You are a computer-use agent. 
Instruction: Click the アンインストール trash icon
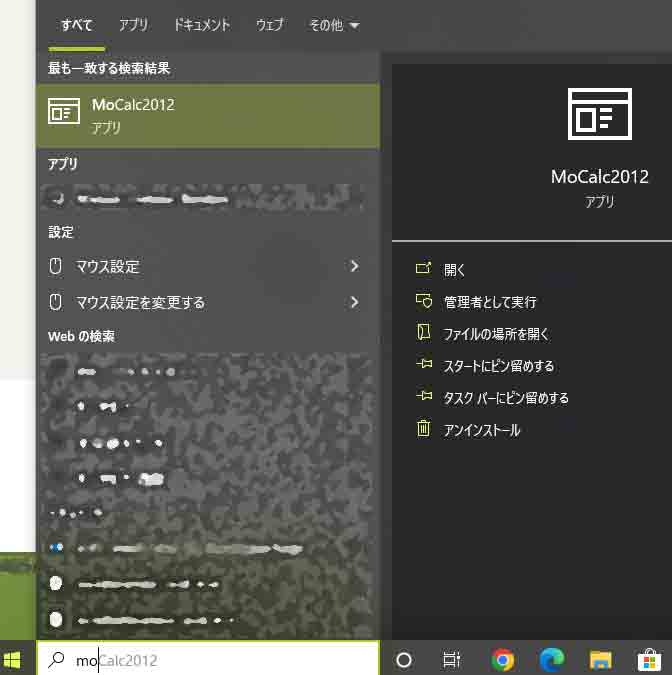tap(424, 430)
